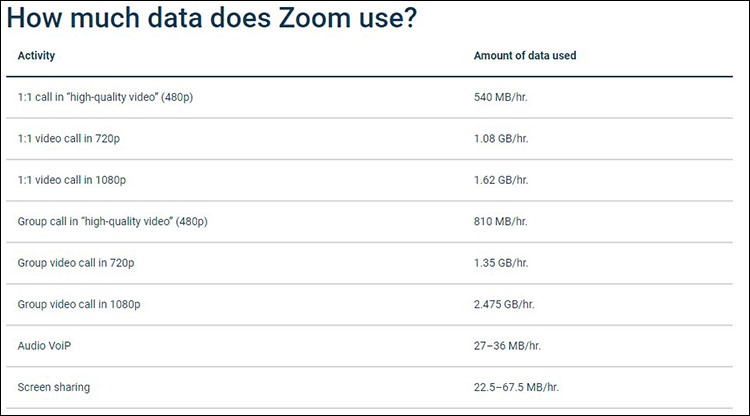
Task: Select the 'Group video call in 720p' cell
Action: point(76,262)
